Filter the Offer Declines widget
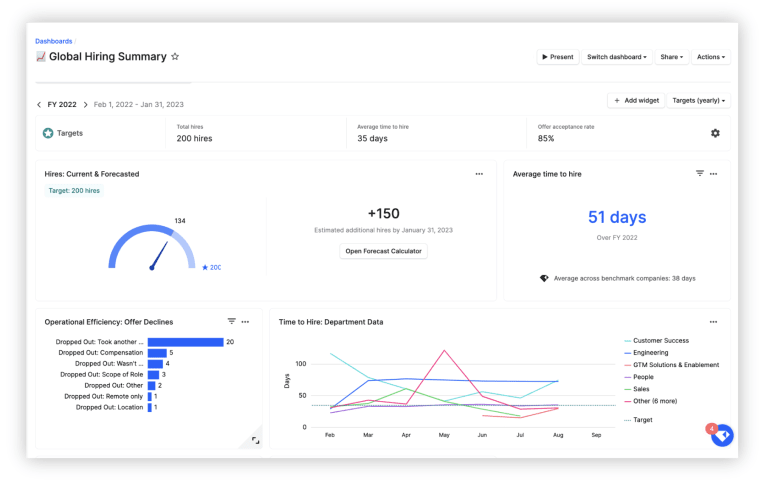Screen dimensions: 767x480 [231, 321]
